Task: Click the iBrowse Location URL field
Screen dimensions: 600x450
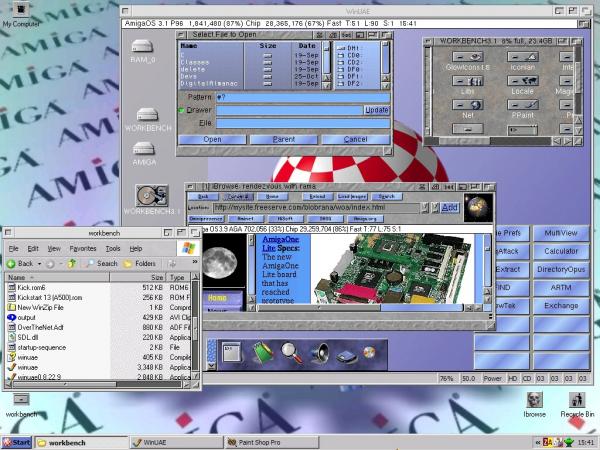Action: pyautogui.click(x=316, y=208)
